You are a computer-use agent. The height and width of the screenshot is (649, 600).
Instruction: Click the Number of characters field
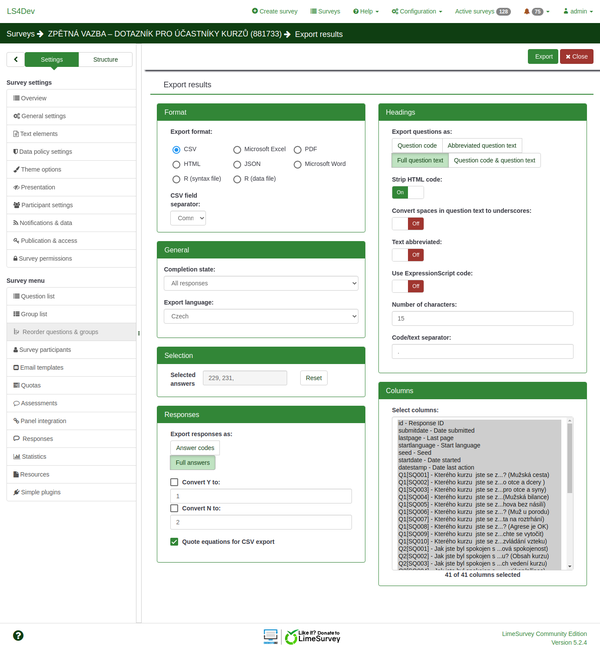click(482, 318)
